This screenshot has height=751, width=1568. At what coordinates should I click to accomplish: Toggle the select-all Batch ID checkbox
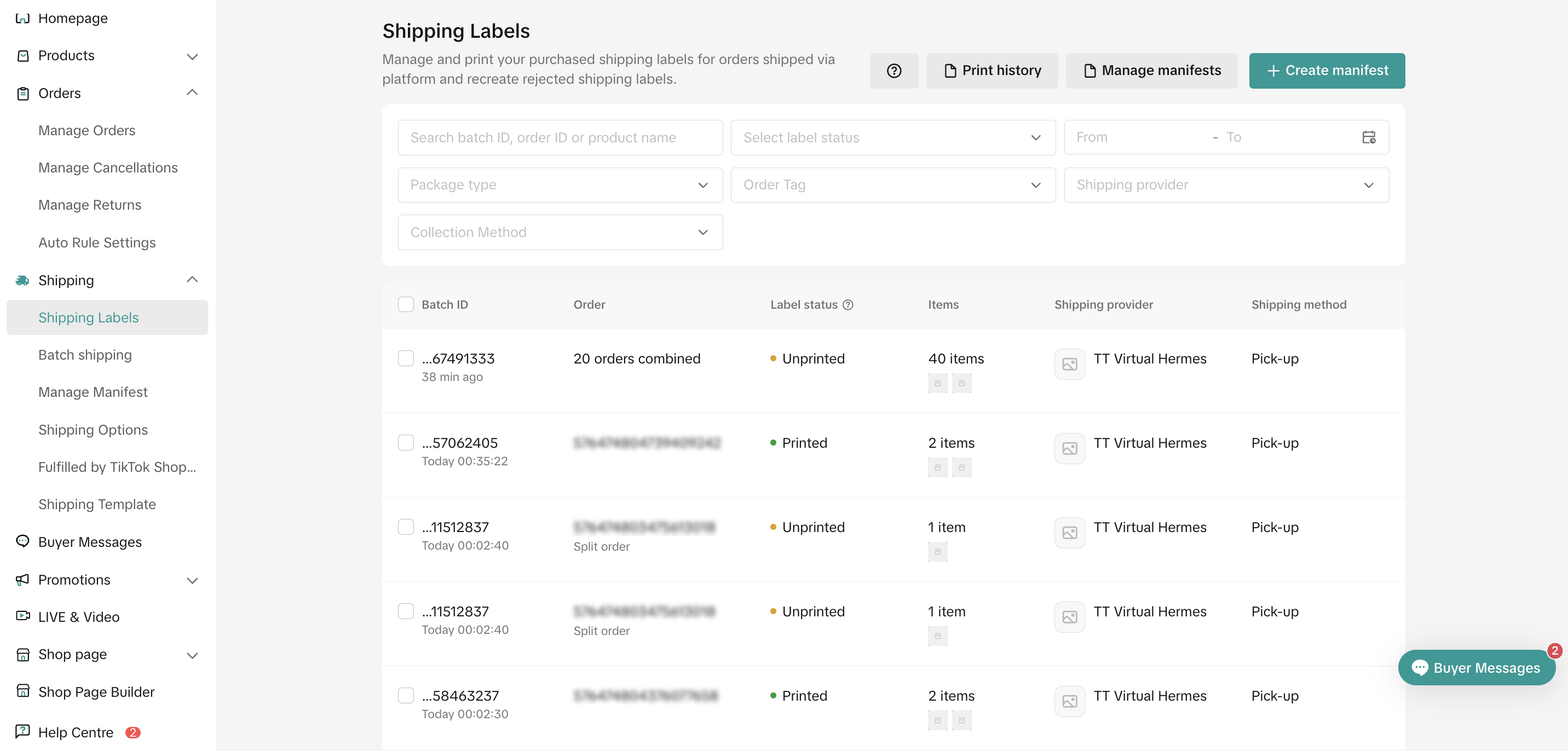(405, 304)
